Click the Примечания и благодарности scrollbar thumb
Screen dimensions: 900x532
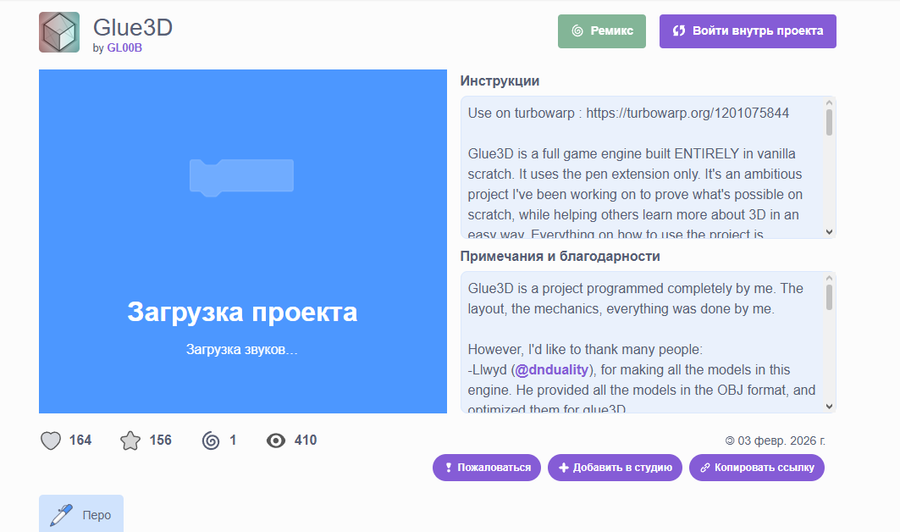829,297
